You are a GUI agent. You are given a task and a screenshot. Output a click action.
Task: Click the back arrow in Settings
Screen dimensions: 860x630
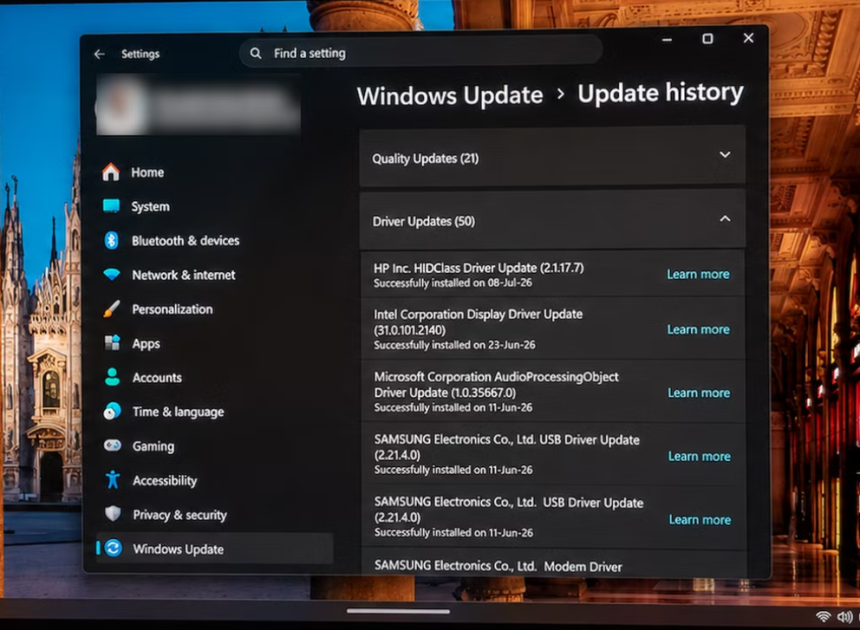pos(99,54)
